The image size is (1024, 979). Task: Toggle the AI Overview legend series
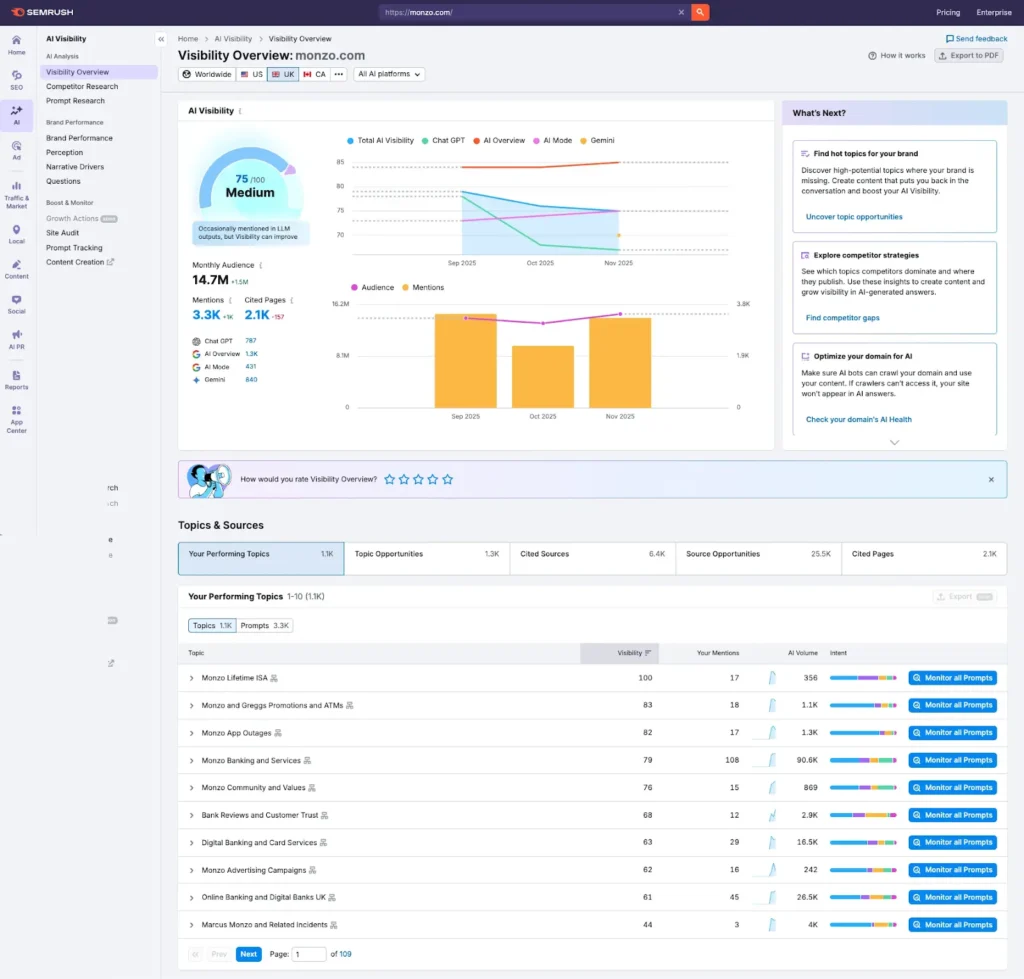pyautogui.click(x=499, y=140)
